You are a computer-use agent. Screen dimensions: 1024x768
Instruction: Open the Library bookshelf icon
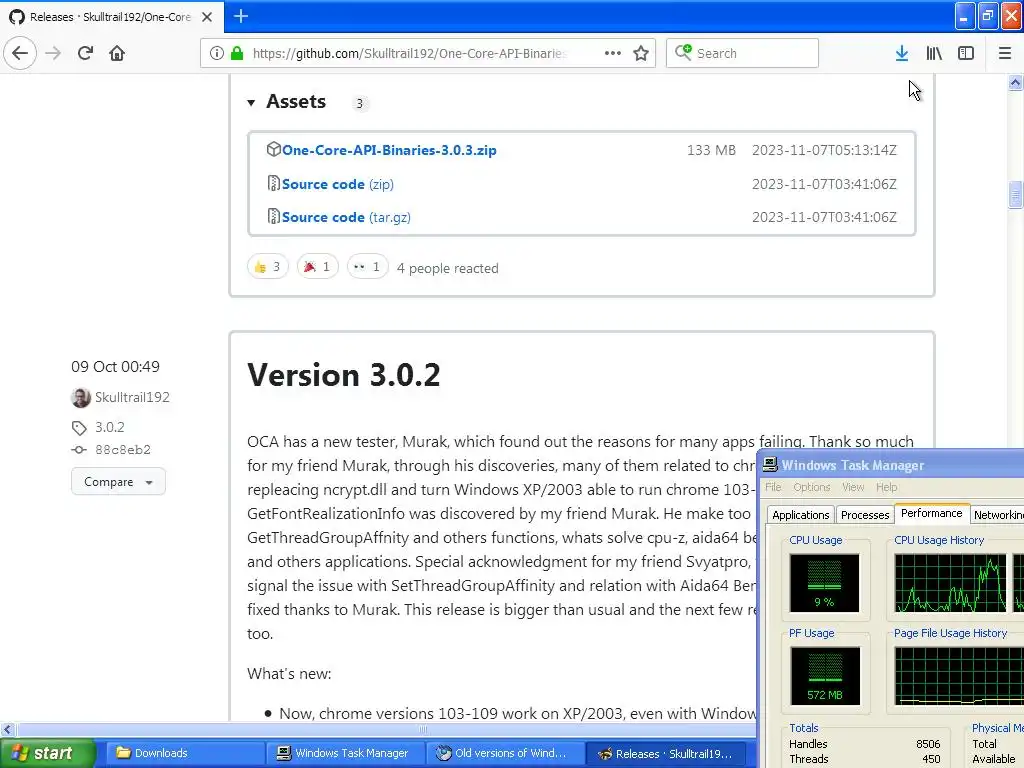tap(934, 54)
